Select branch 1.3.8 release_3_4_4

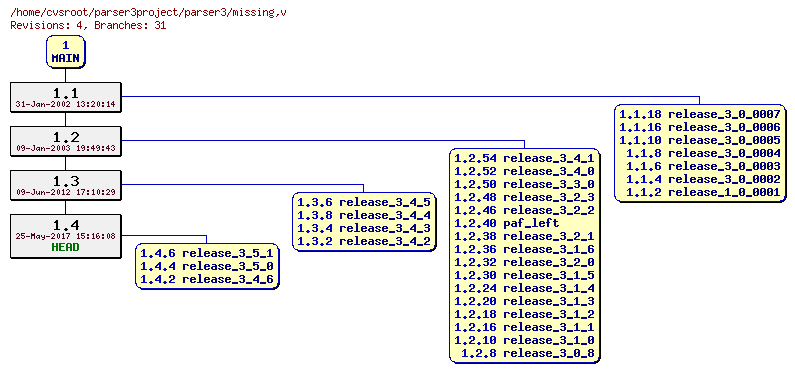click(364, 215)
